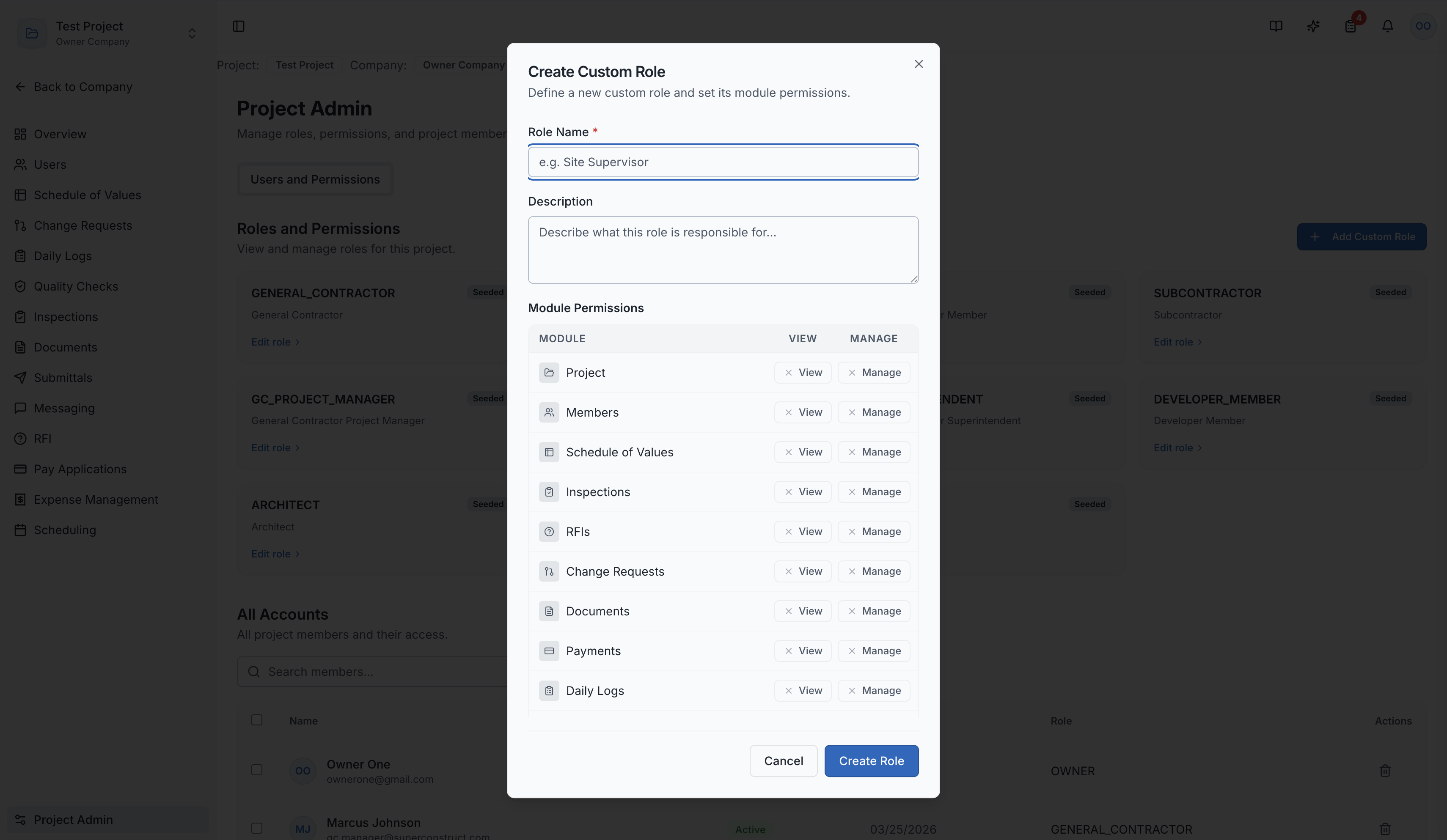1447x840 pixels.
Task: Click the Add Custom Role button
Action: point(1361,236)
